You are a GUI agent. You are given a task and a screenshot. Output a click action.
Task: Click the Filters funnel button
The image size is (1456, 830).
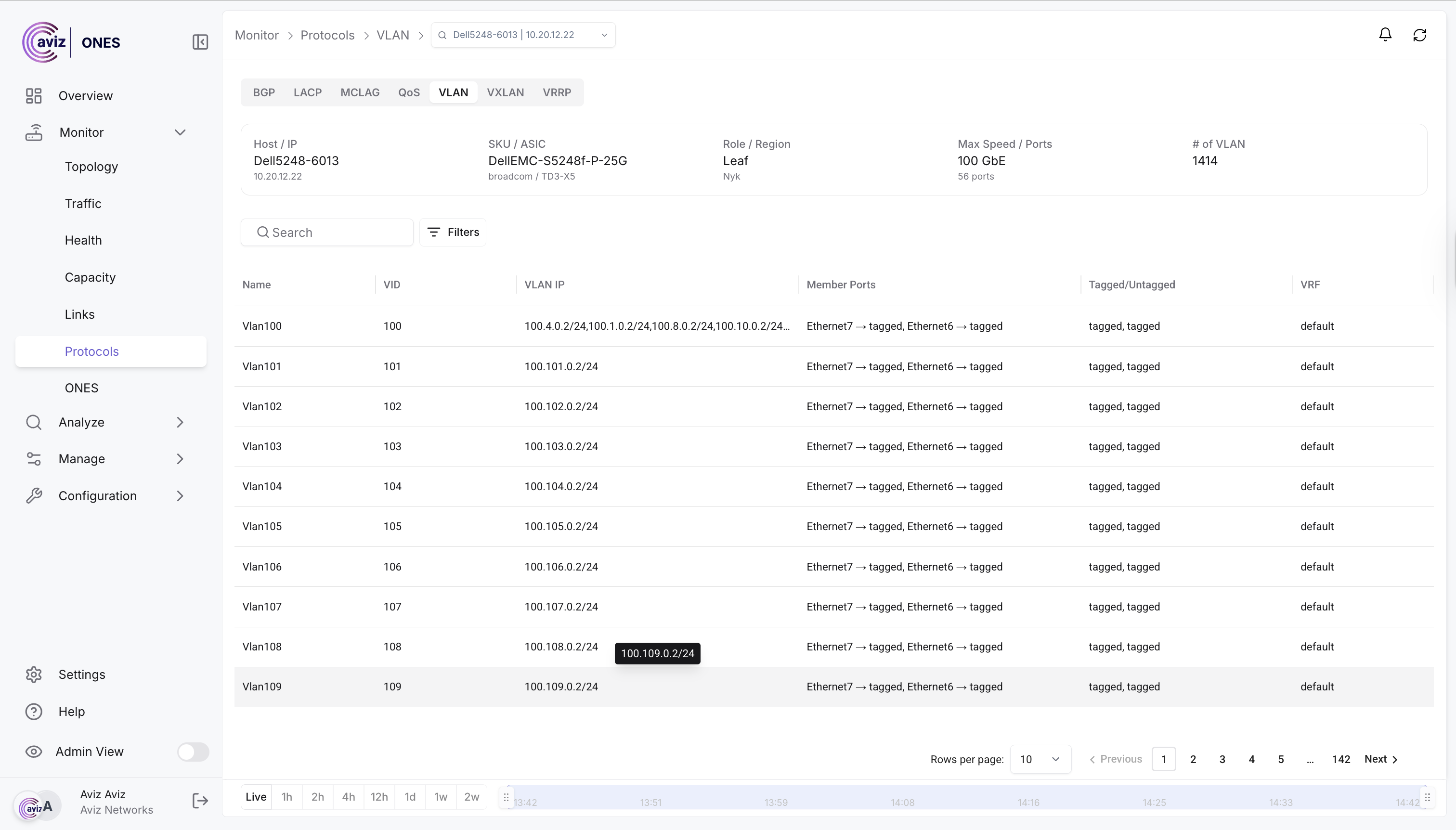453,232
